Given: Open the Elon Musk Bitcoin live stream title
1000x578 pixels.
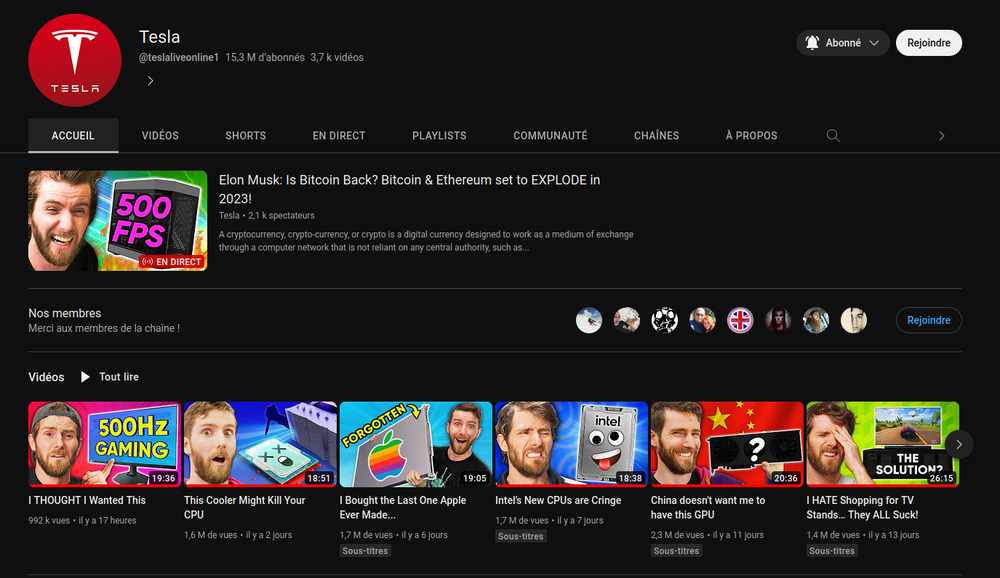Looking at the screenshot, I should point(409,189).
